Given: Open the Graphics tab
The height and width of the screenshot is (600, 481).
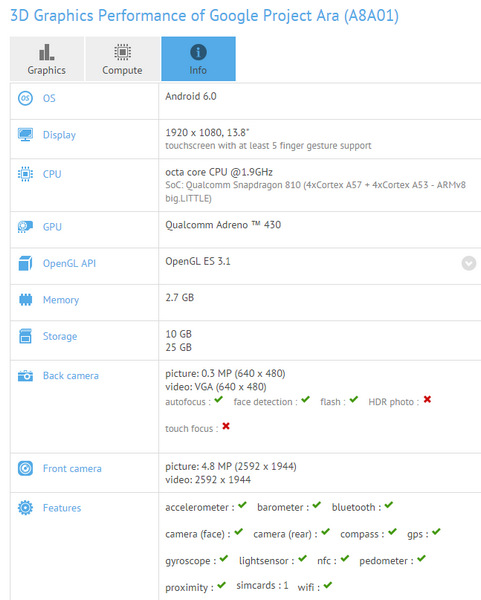Looking at the screenshot, I should pos(47,59).
